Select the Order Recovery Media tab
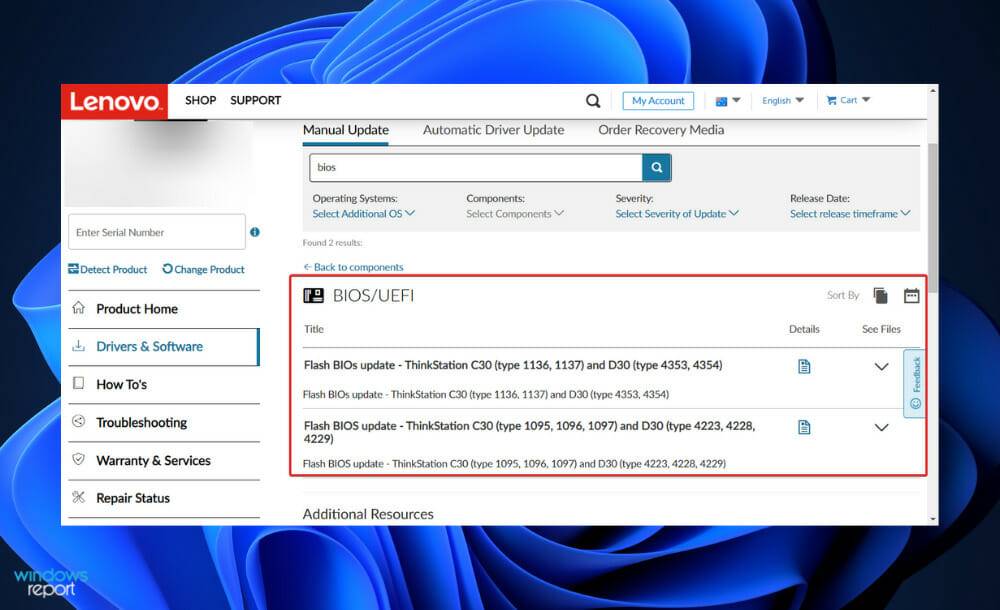This screenshot has height=610, width=1000. (662, 129)
